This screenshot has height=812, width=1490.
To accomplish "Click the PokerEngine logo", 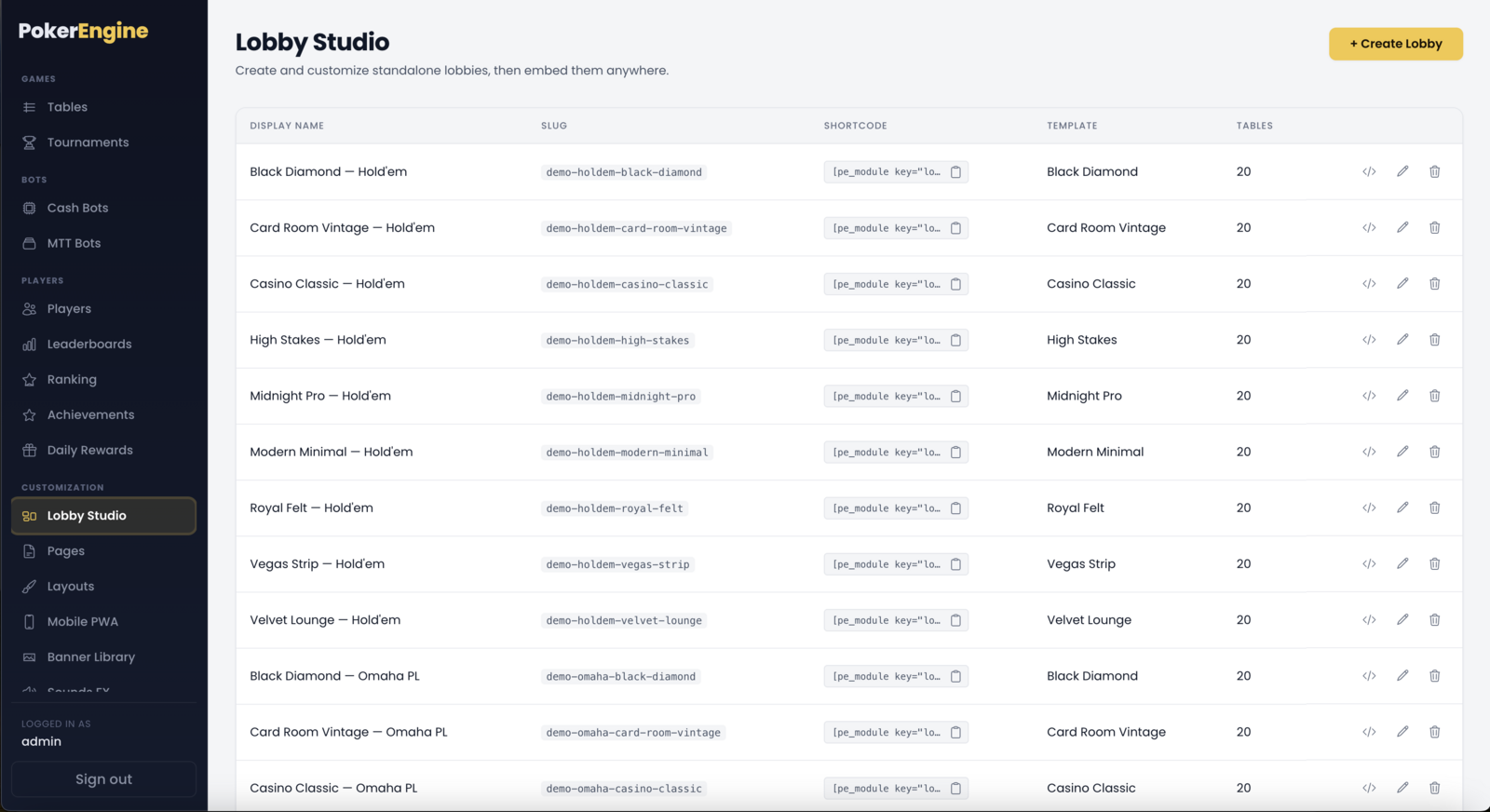I will pyautogui.click(x=83, y=31).
